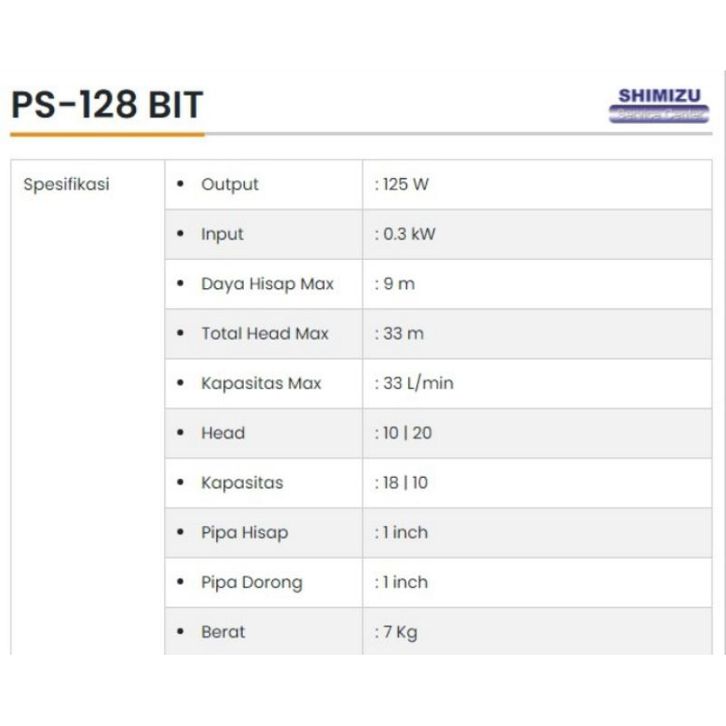
Task: Click the Head row label
Action: pos(222,433)
